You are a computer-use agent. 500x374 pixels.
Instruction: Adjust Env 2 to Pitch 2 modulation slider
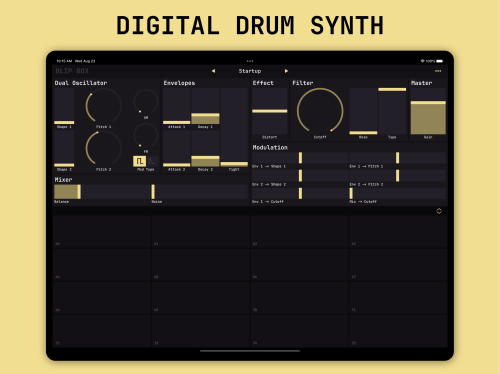(398, 176)
